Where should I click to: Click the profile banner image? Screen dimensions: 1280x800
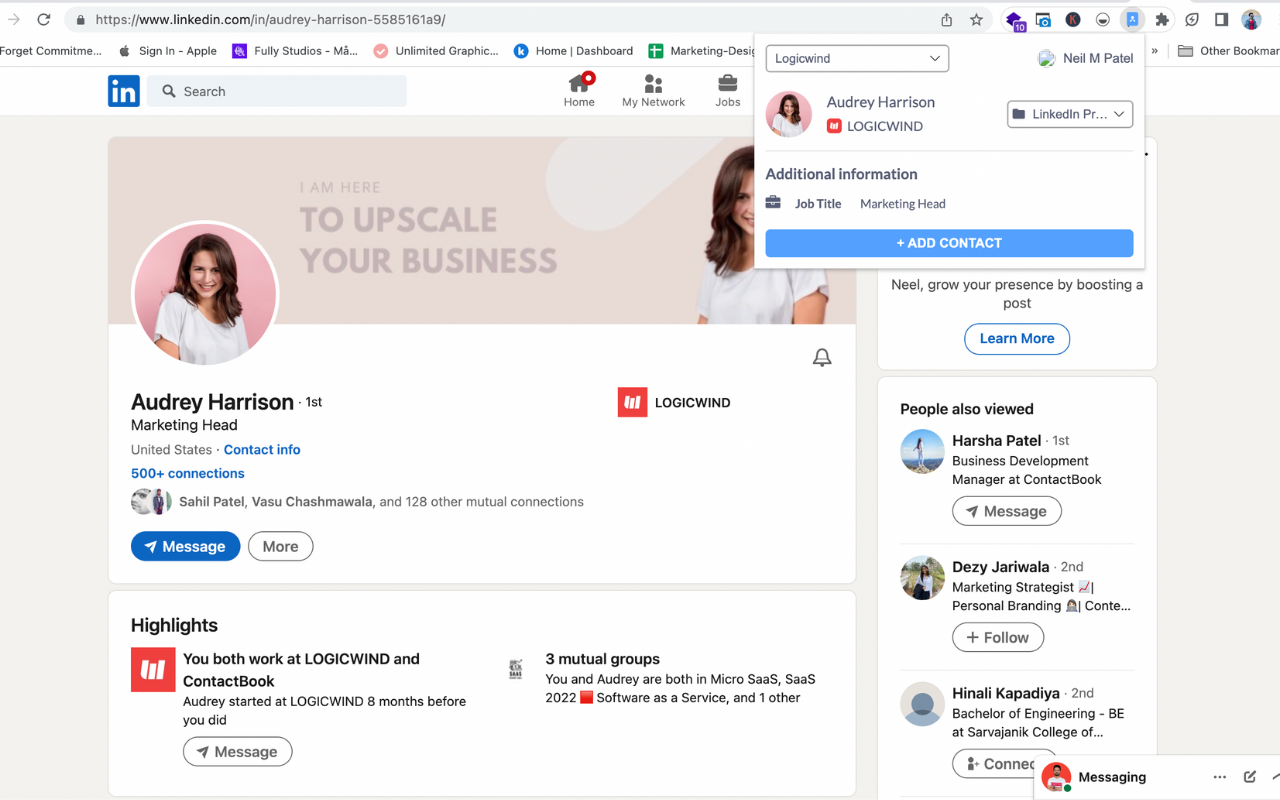(480, 230)
